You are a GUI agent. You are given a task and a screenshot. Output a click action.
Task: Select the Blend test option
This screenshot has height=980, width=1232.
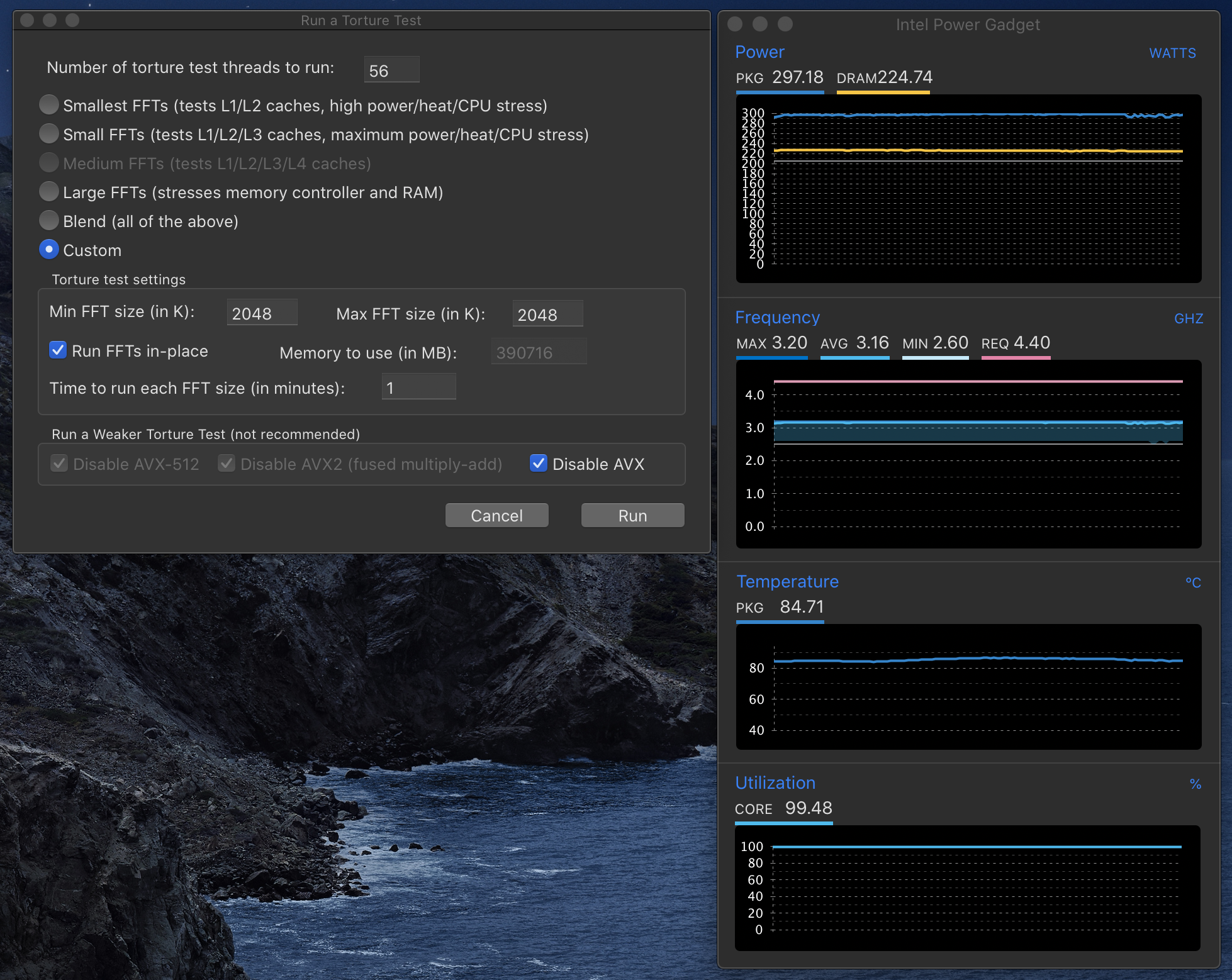click(x=49, y=221)
